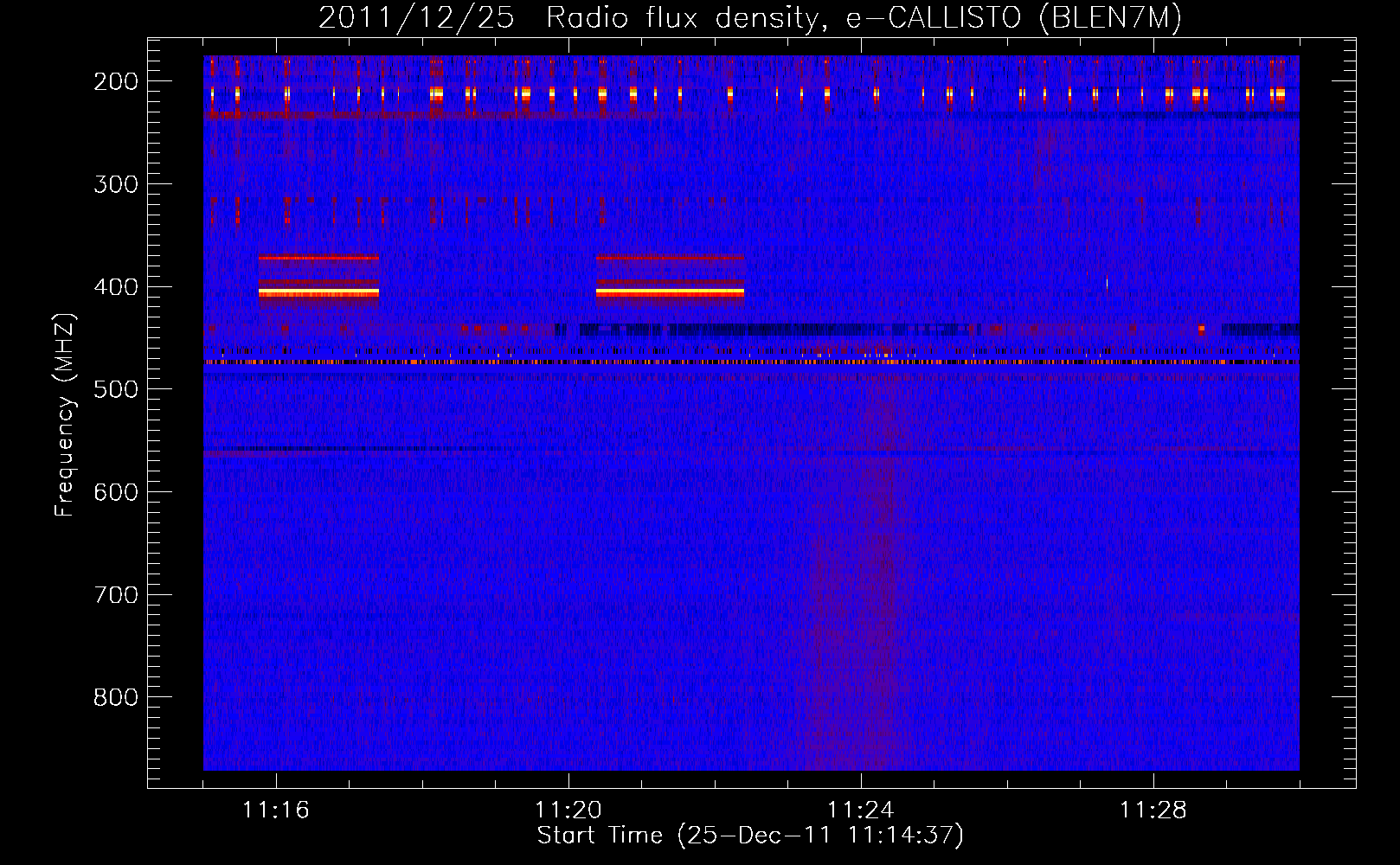Click the 600 frequency tick label
Screen dimensions: 1400x865
[115, 492]
